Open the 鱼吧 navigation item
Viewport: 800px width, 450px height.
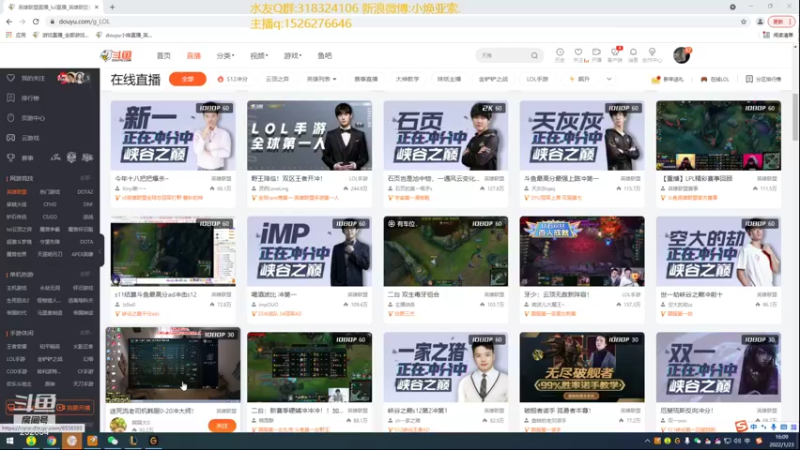324,56
